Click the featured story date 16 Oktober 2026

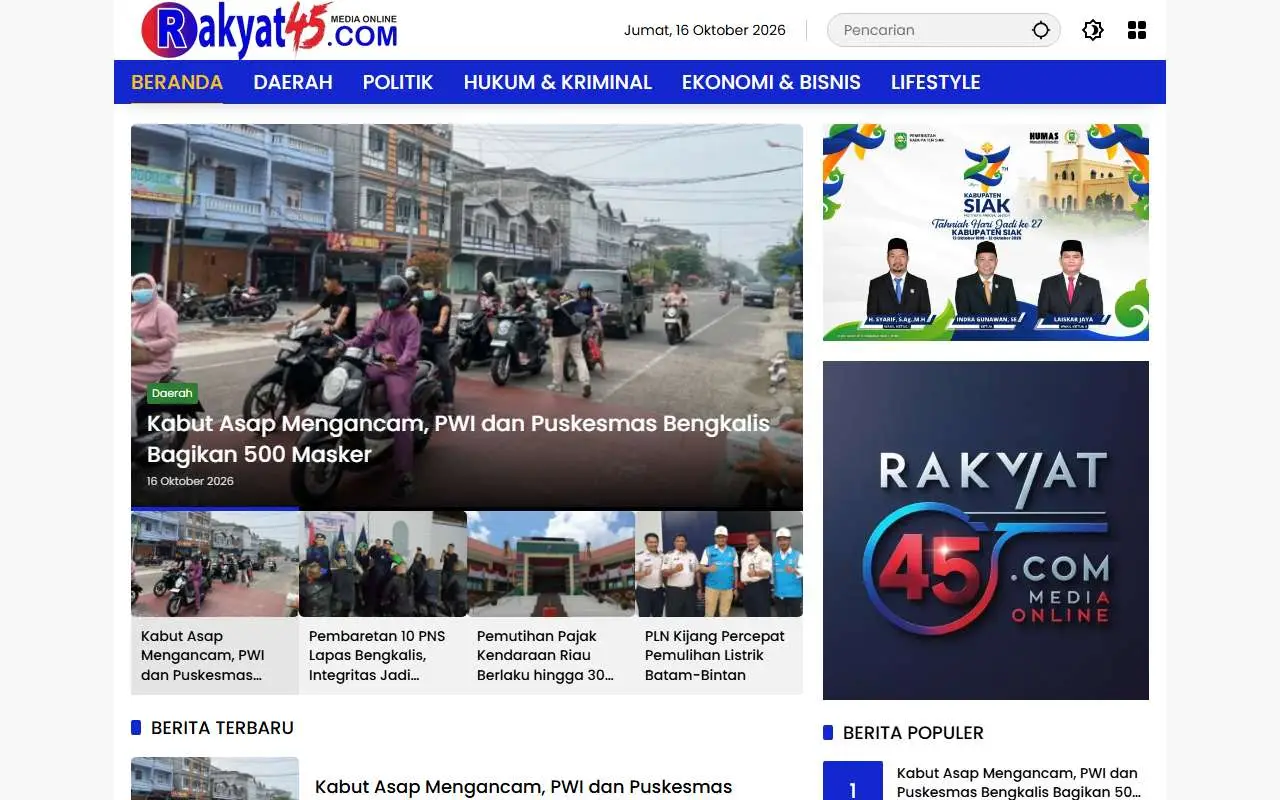[190, 481]
